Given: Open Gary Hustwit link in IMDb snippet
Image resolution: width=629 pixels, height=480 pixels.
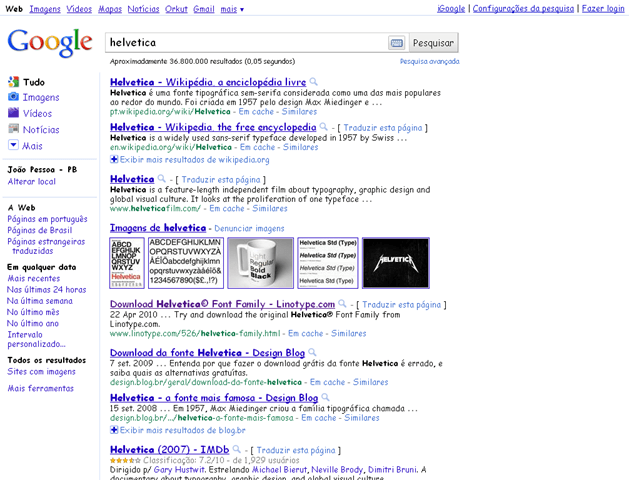Looking at the screenshot, I should (179, 470).
